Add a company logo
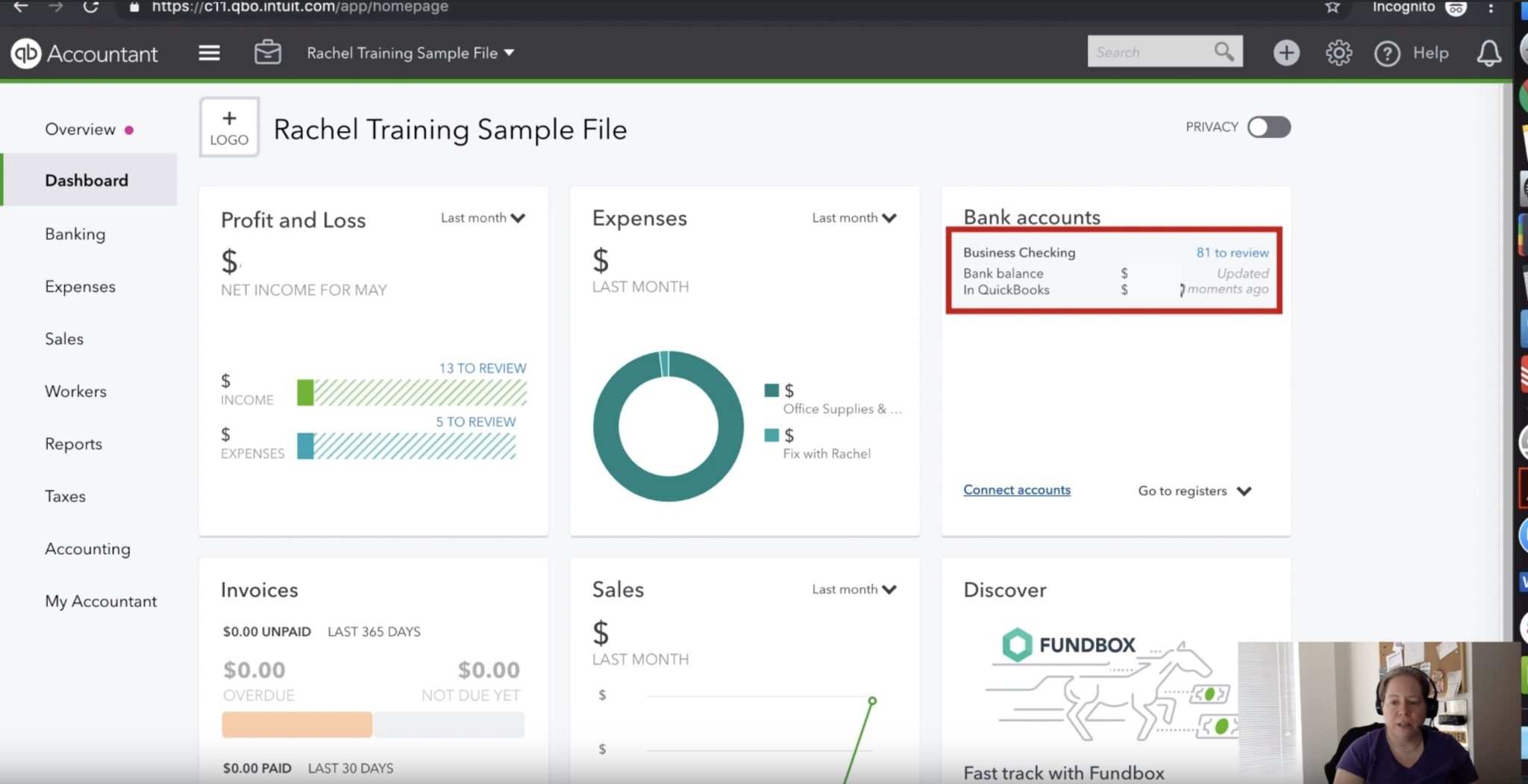This screenshot has width=1528, height=784. [229, 128]
